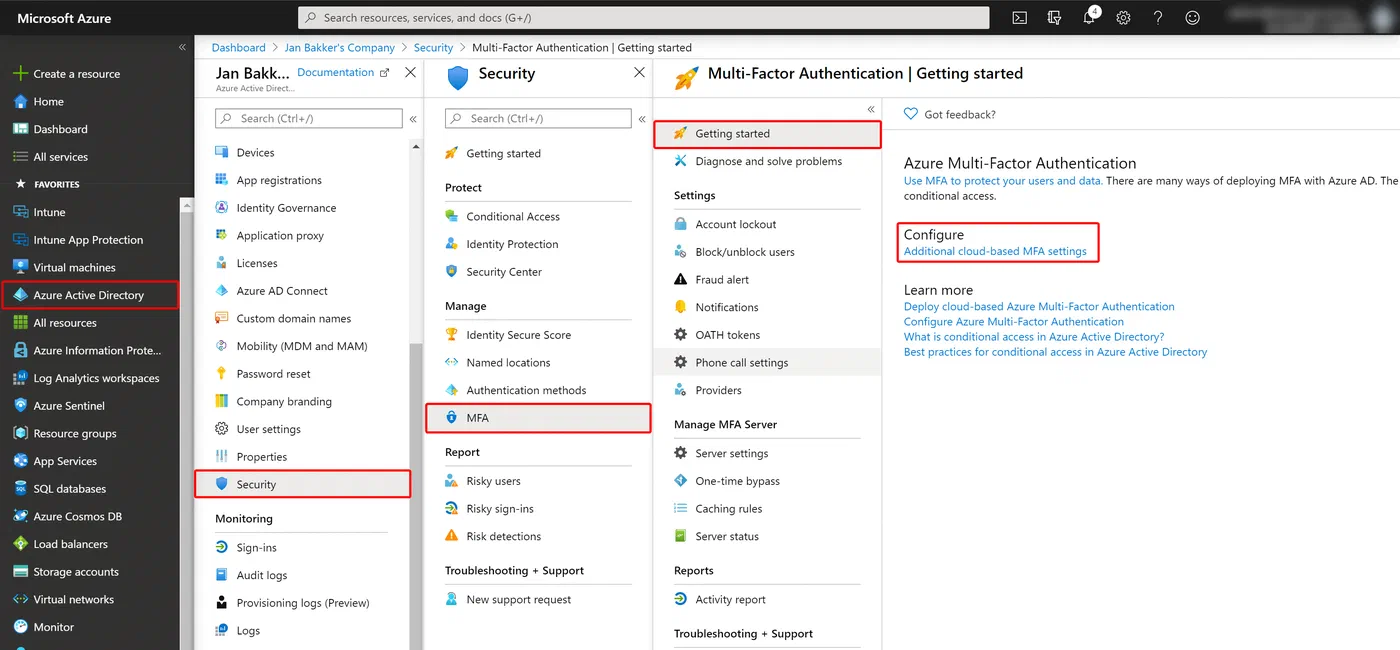The width and height of the screenshot is (1400, 650).
Task: Click Use MFA to protect your users link
Action: click(x=1003, y=181)
